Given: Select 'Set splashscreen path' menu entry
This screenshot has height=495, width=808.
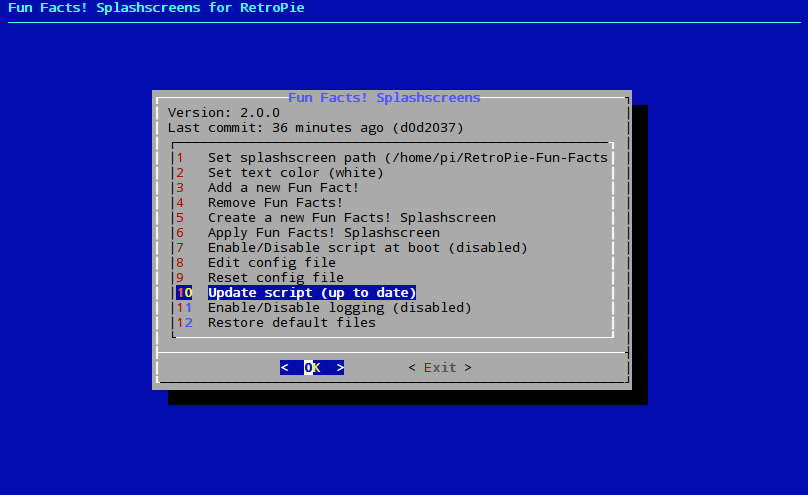Looking at the screenshot, I should [x=392, y=158].
